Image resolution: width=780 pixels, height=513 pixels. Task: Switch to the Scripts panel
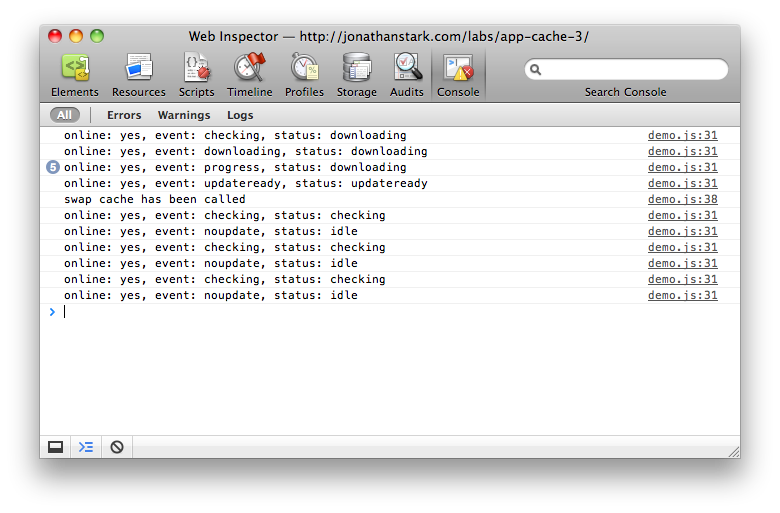pos(196,75)
